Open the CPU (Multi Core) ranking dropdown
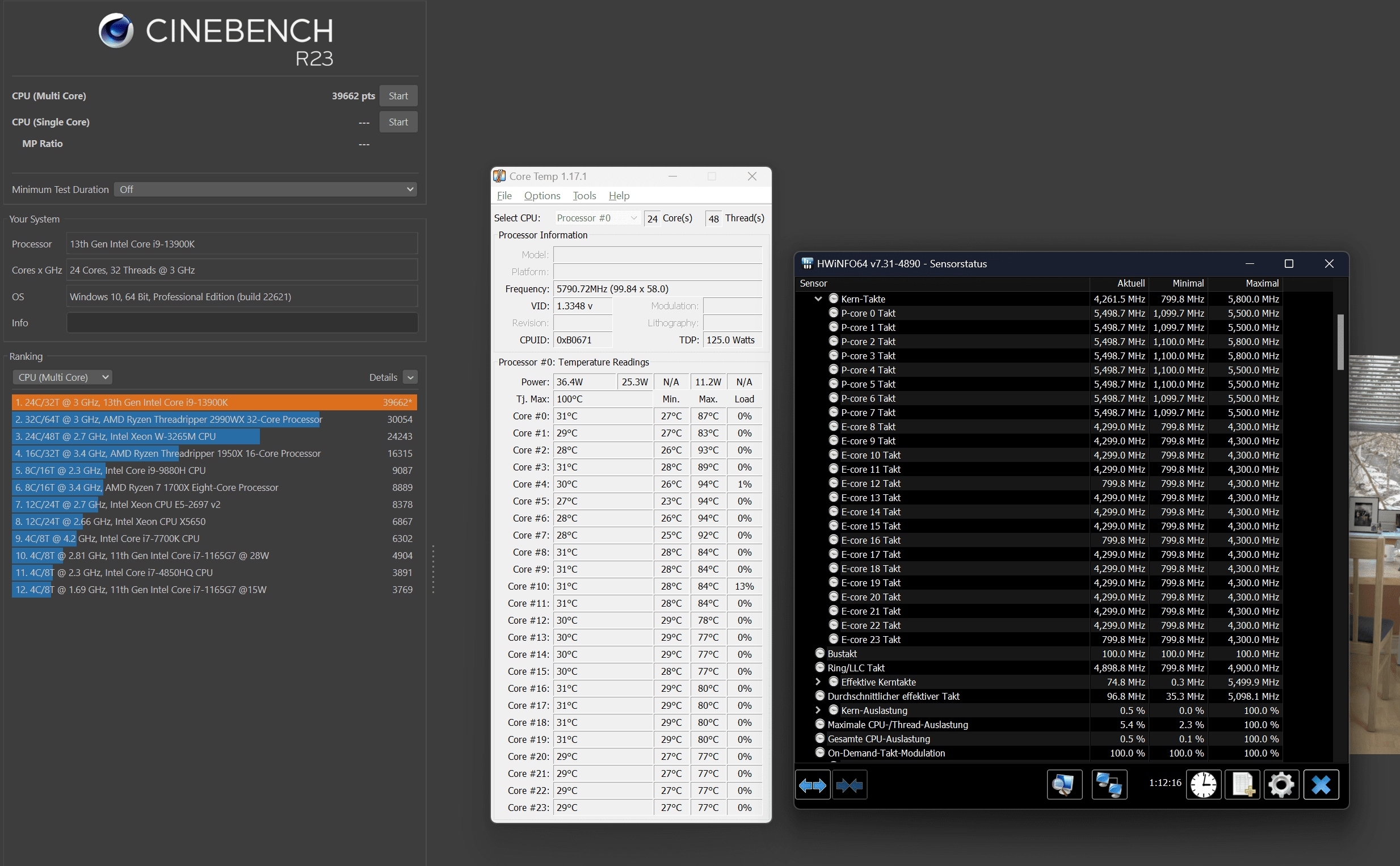1400x866 pixels. [62, 377]
